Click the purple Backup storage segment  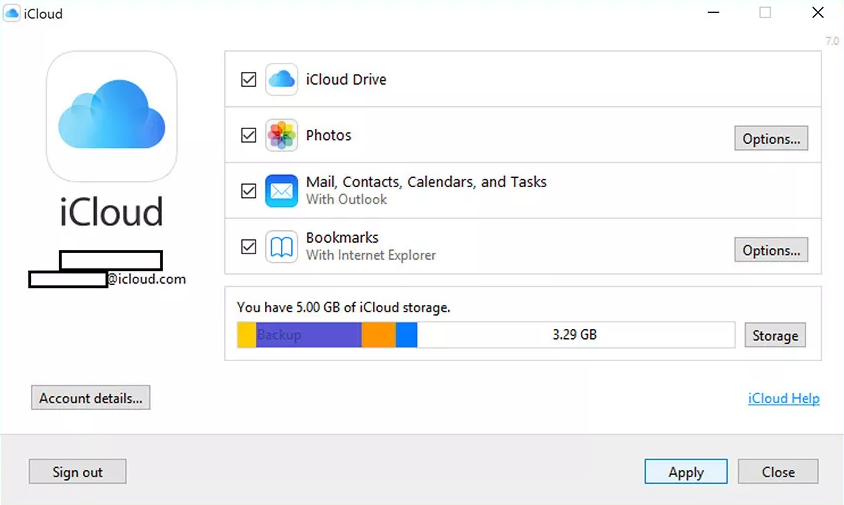coord(309,335)
